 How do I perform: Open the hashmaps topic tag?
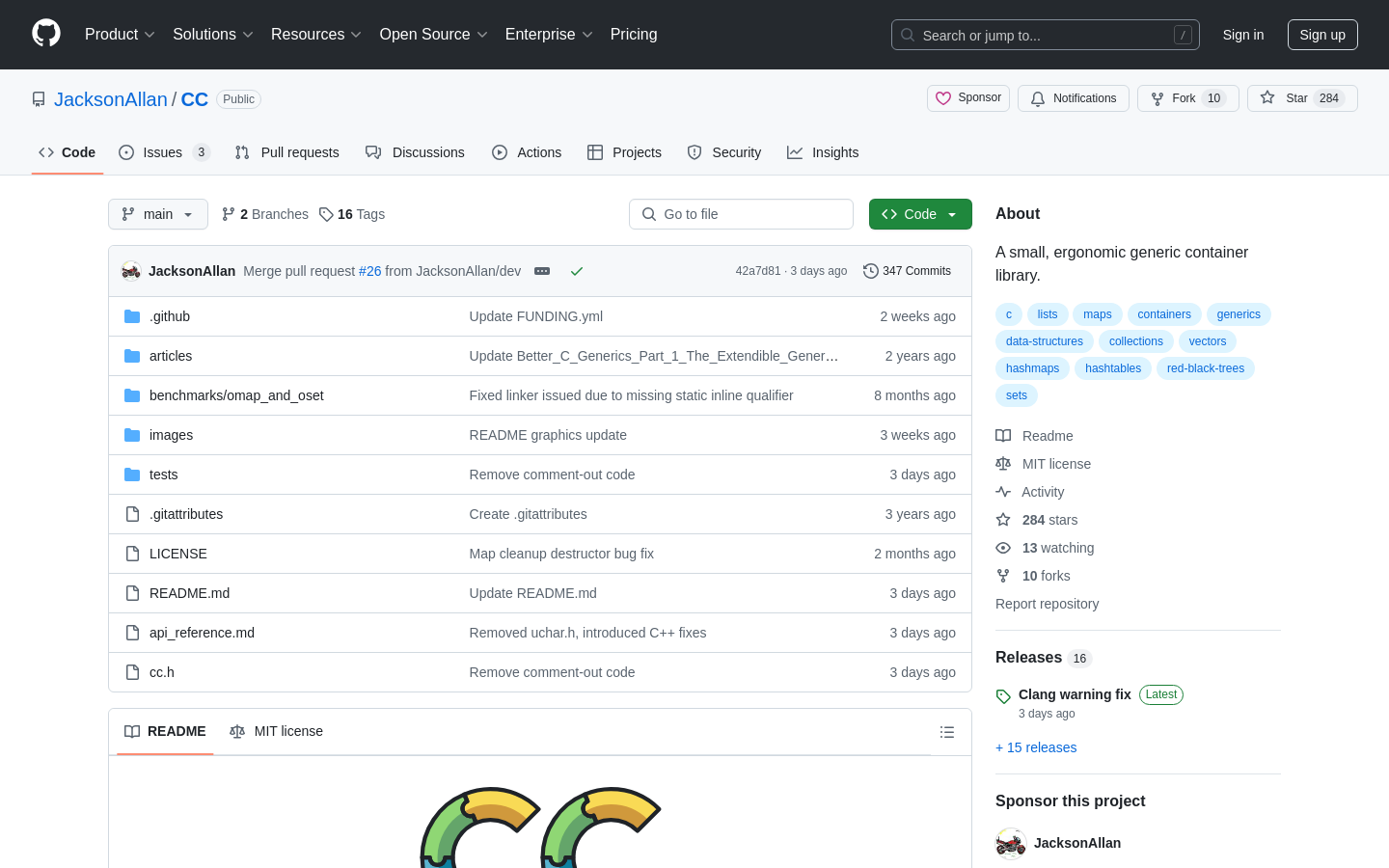(1032, 368)
